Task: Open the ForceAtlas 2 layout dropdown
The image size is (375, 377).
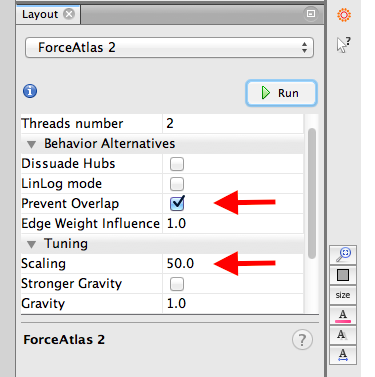Action: [169, 47]
